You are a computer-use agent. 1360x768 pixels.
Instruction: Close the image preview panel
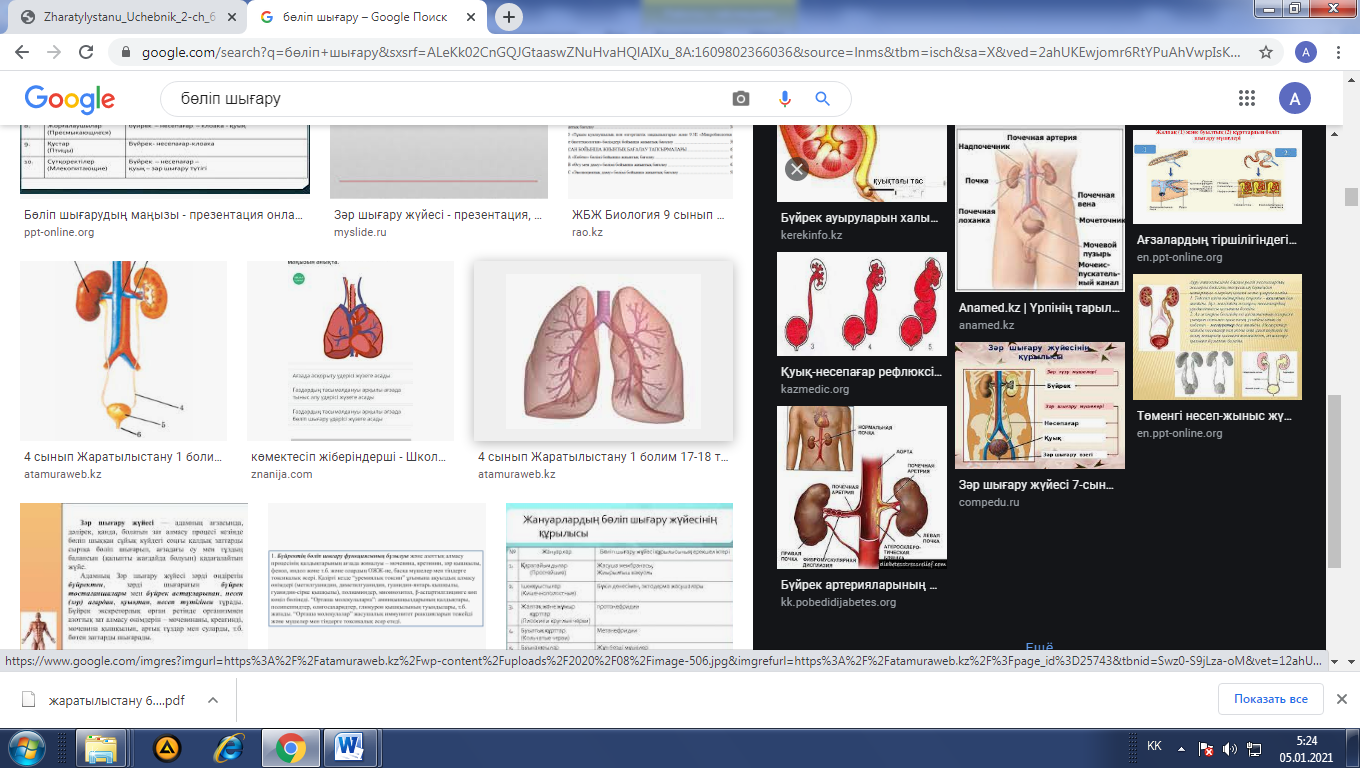(x=796, y=169)
